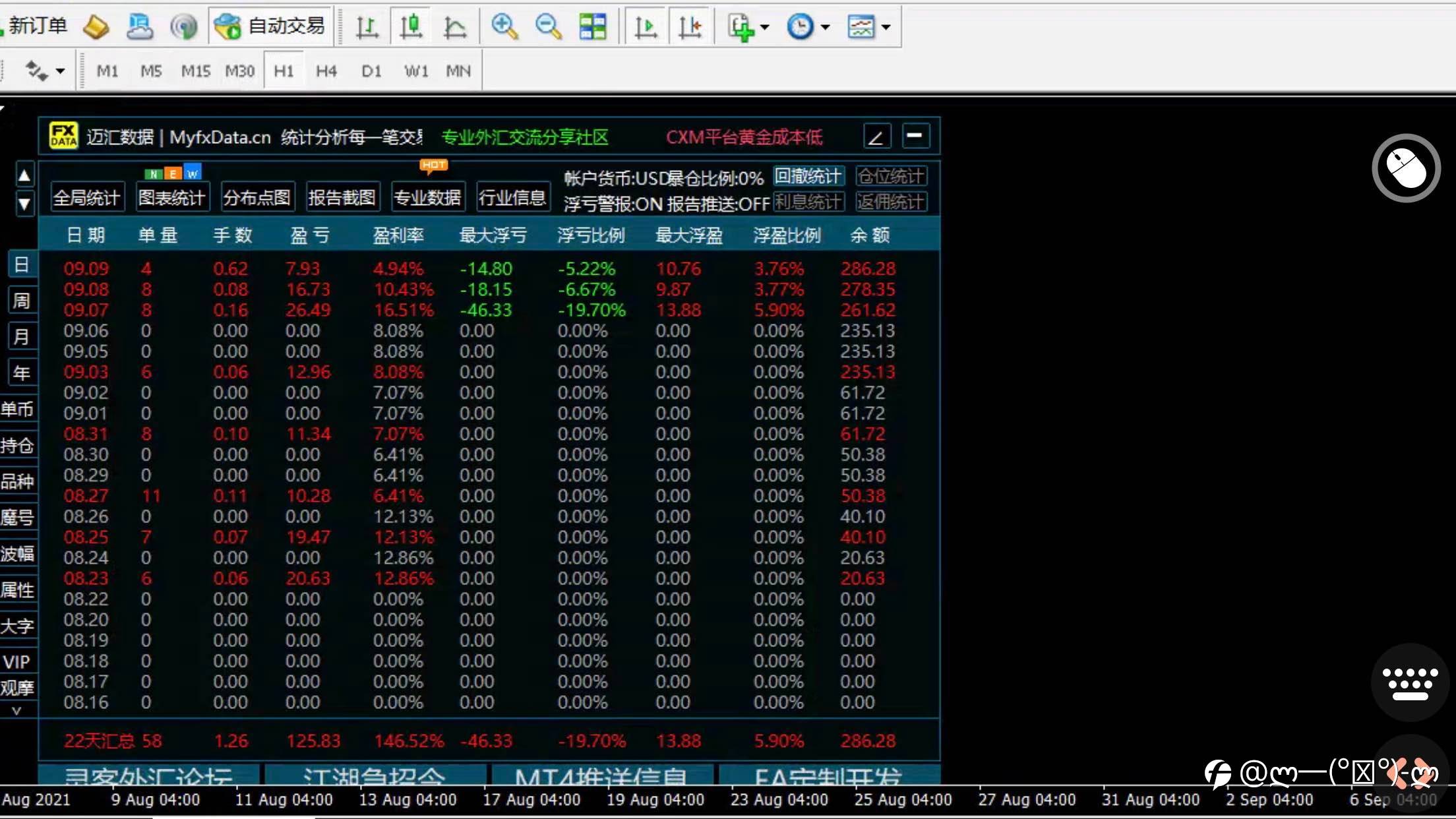Open the 图表统计 tab
Screen dimensions: 1456x819
pyautogui.click(x=172, y=197)
